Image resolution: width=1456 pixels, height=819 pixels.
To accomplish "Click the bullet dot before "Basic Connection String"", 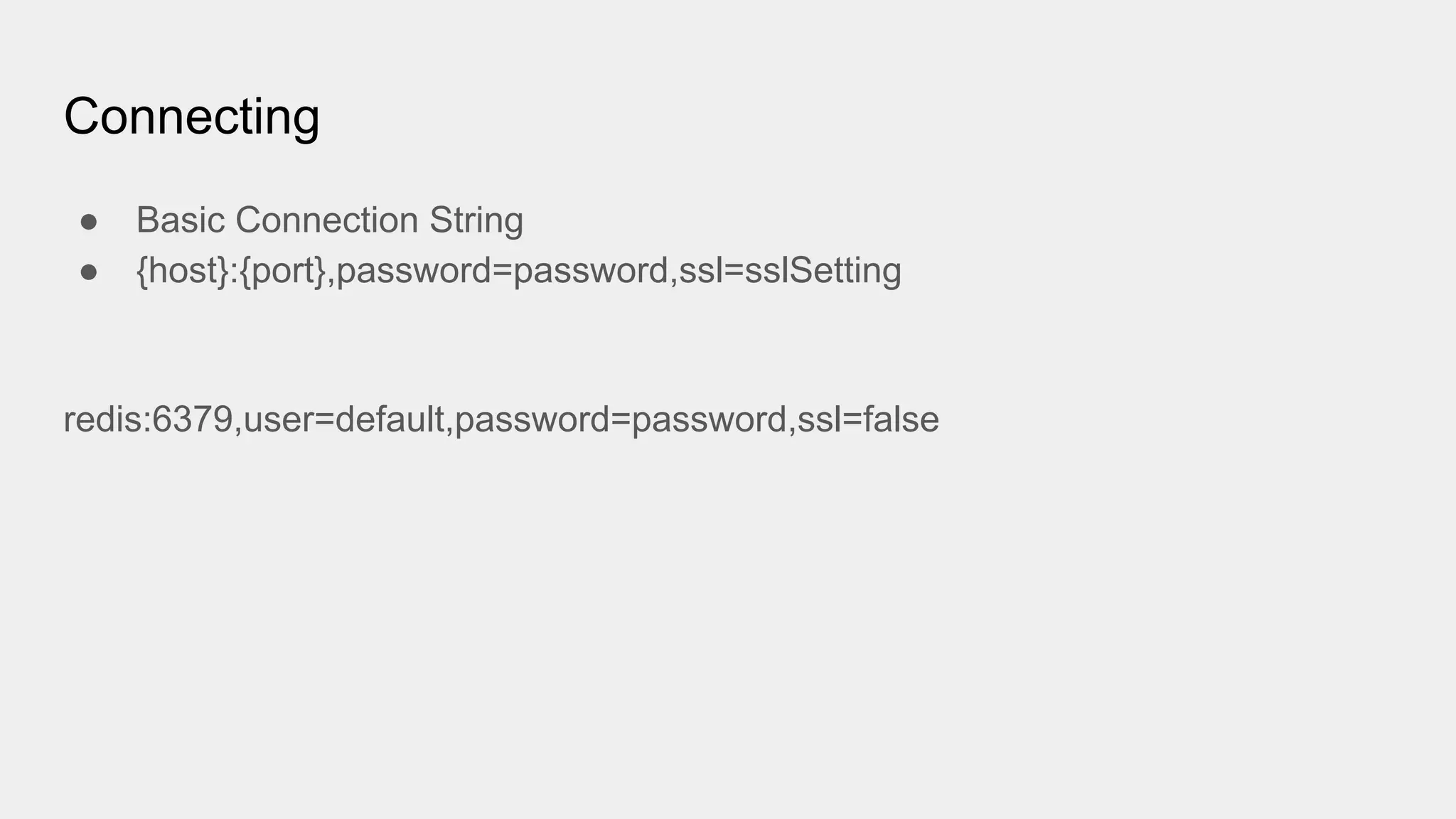I will 89,222.
